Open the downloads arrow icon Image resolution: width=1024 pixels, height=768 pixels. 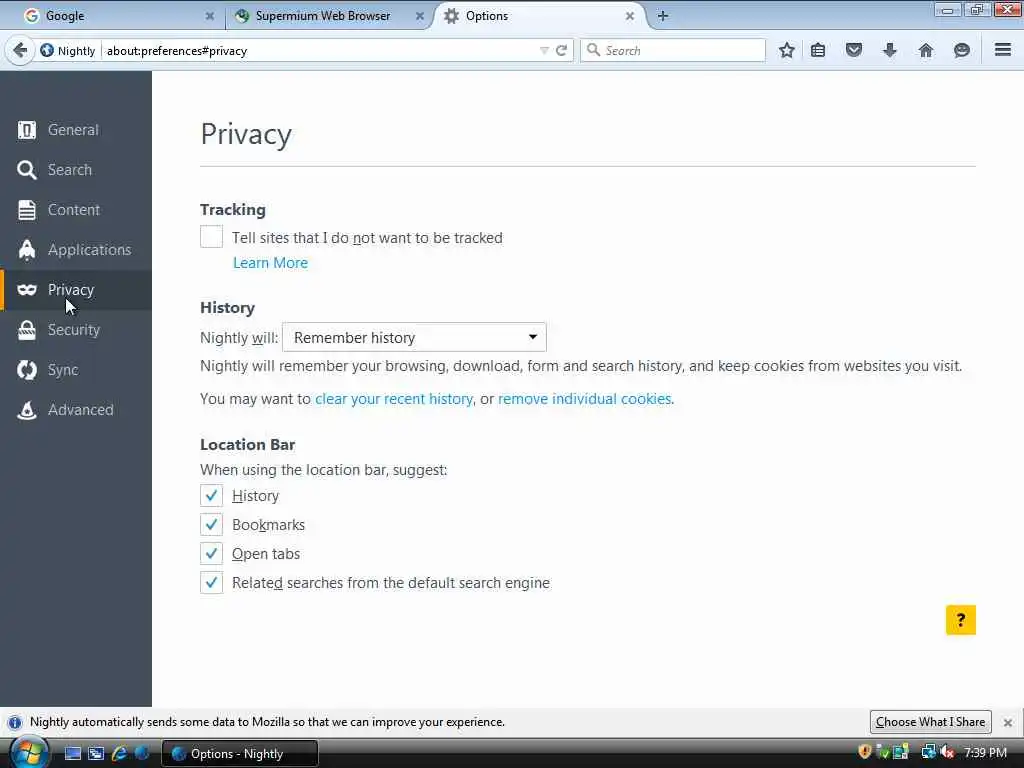coord(889,50)
